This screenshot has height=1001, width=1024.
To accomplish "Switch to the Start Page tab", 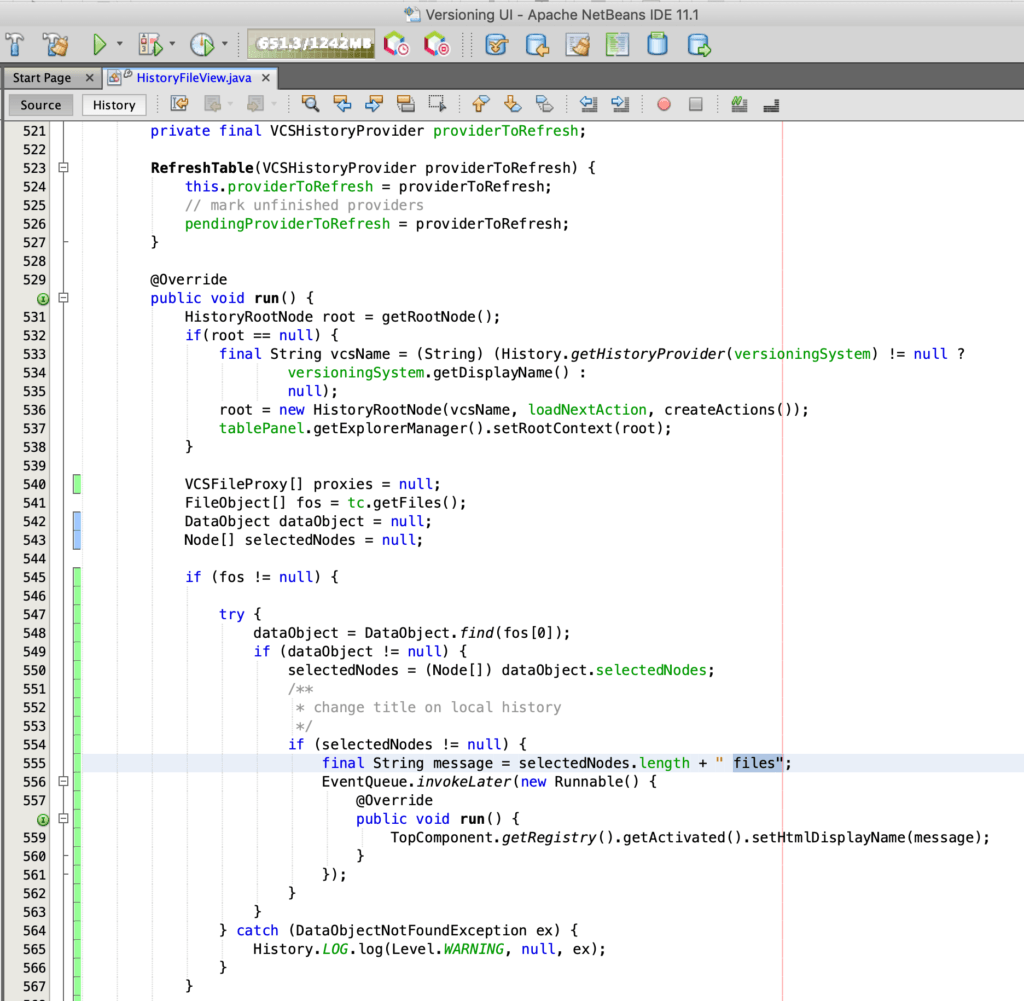I will pyautogui.click(x=42, y=78).
